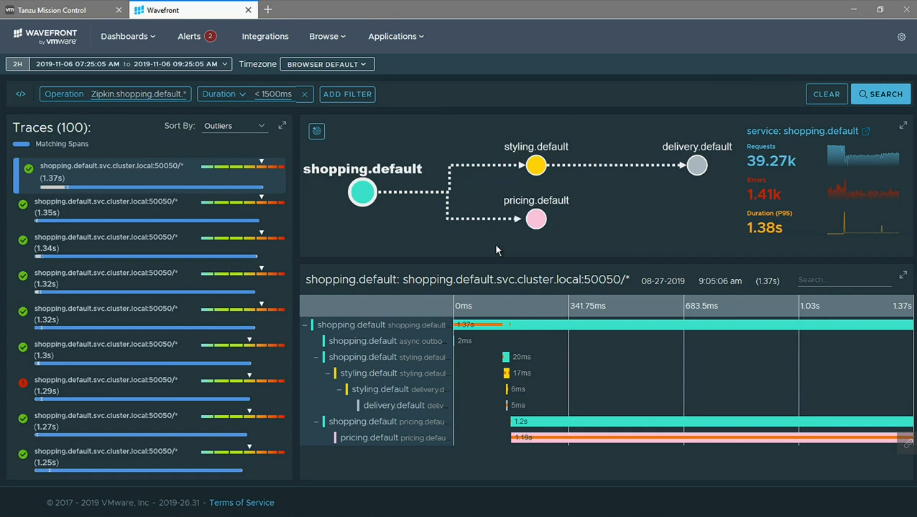Select the styling.default yellow node

pyautogui.click(x=536, y=166)
